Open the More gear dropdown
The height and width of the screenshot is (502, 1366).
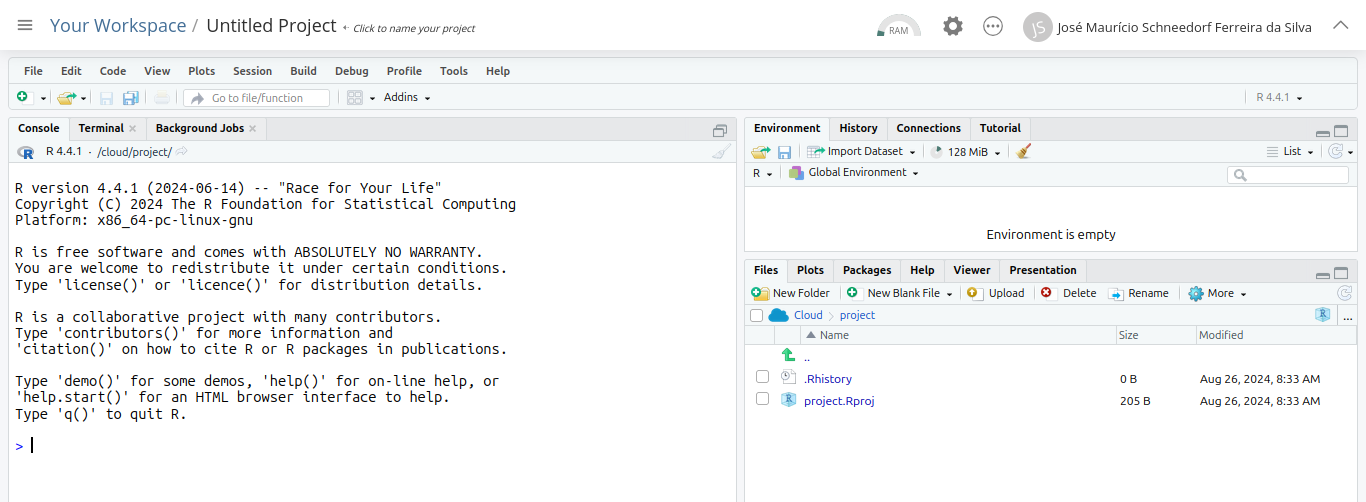click(x=1217, y=293)
